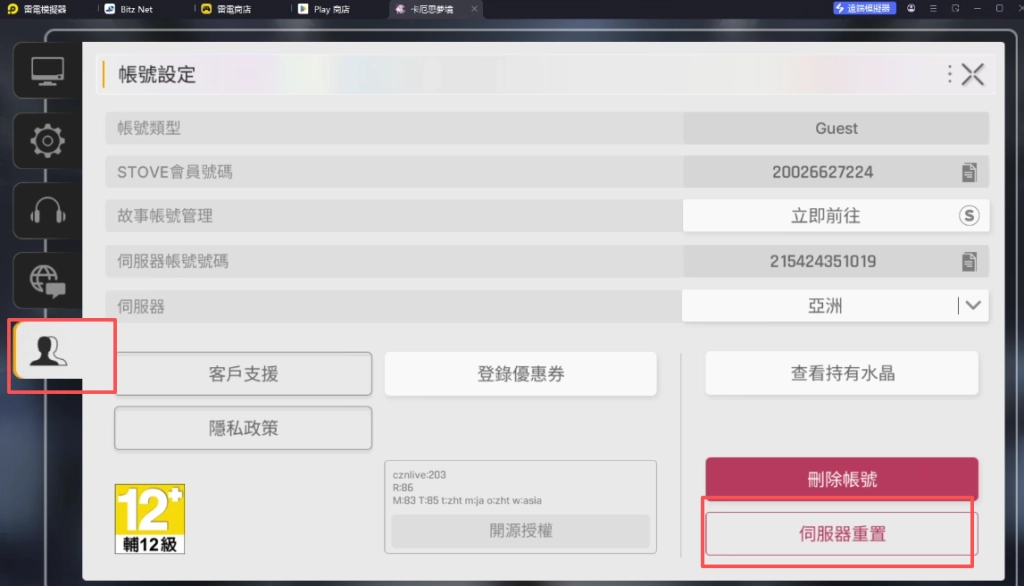1024x586 pixels.
Task: Open the display settings sidebar tab
Action: tap(47, 70)
